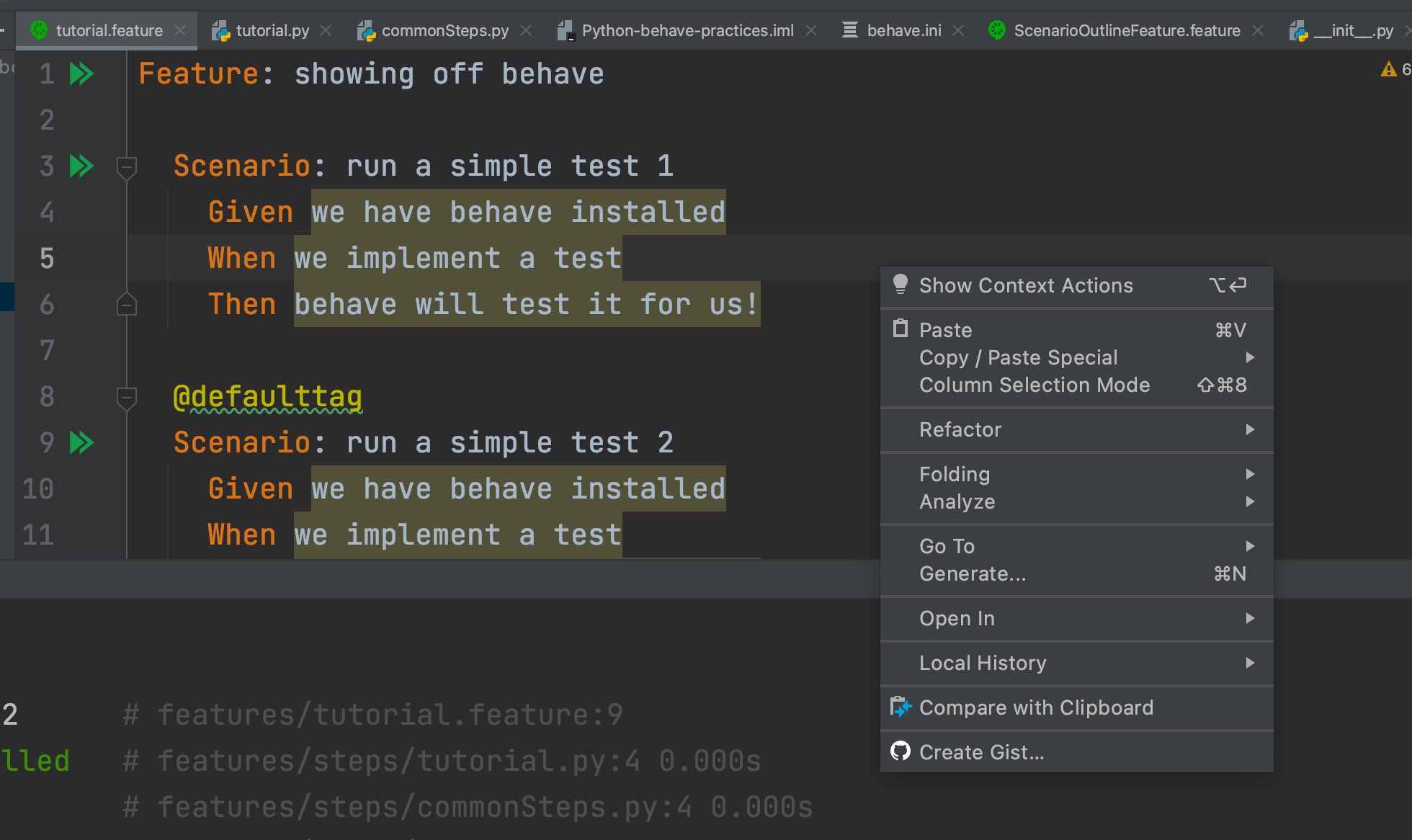Collapse the Scenario fold on line 3

[127, 167]
